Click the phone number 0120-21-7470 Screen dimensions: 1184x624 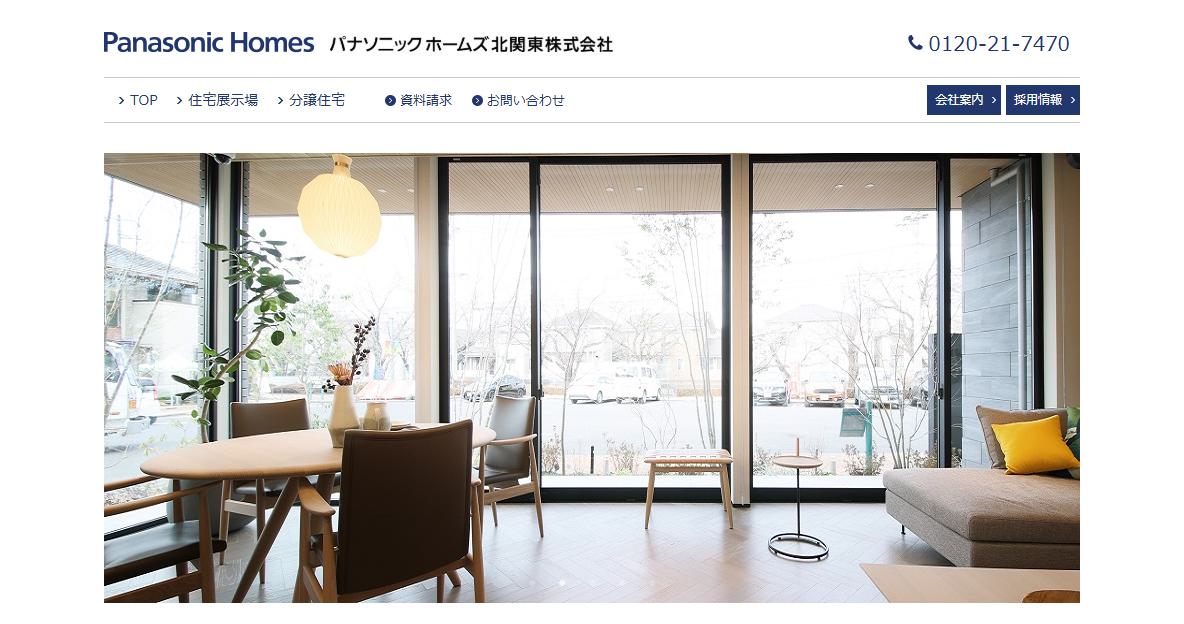coord(999,44)
